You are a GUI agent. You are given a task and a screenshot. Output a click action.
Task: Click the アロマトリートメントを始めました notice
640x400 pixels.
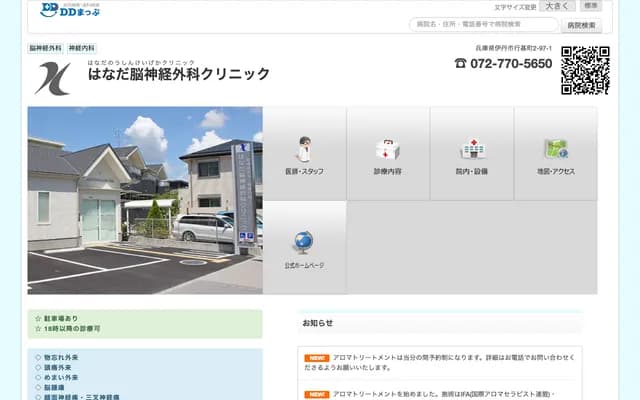443,394
